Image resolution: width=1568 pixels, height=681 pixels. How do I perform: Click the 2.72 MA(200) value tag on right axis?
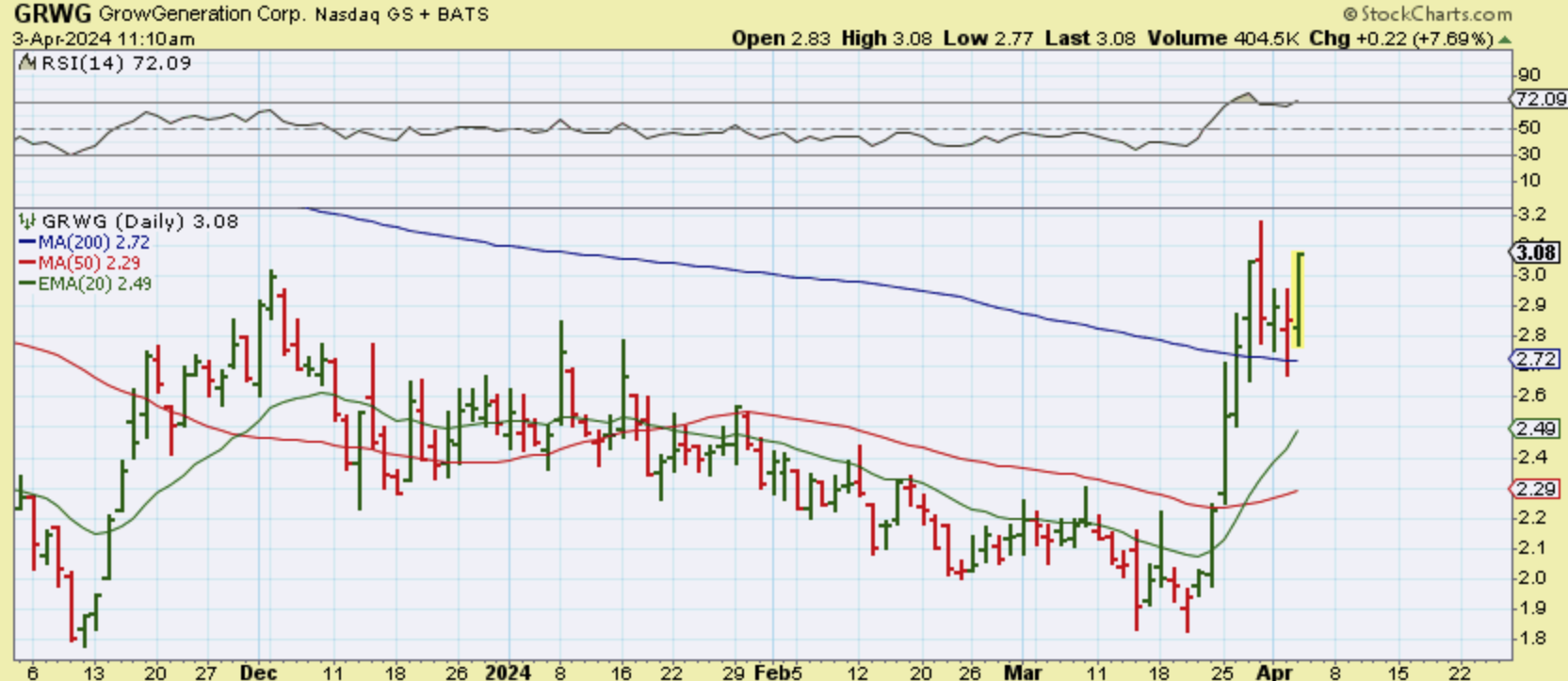tap(1537, 359)
